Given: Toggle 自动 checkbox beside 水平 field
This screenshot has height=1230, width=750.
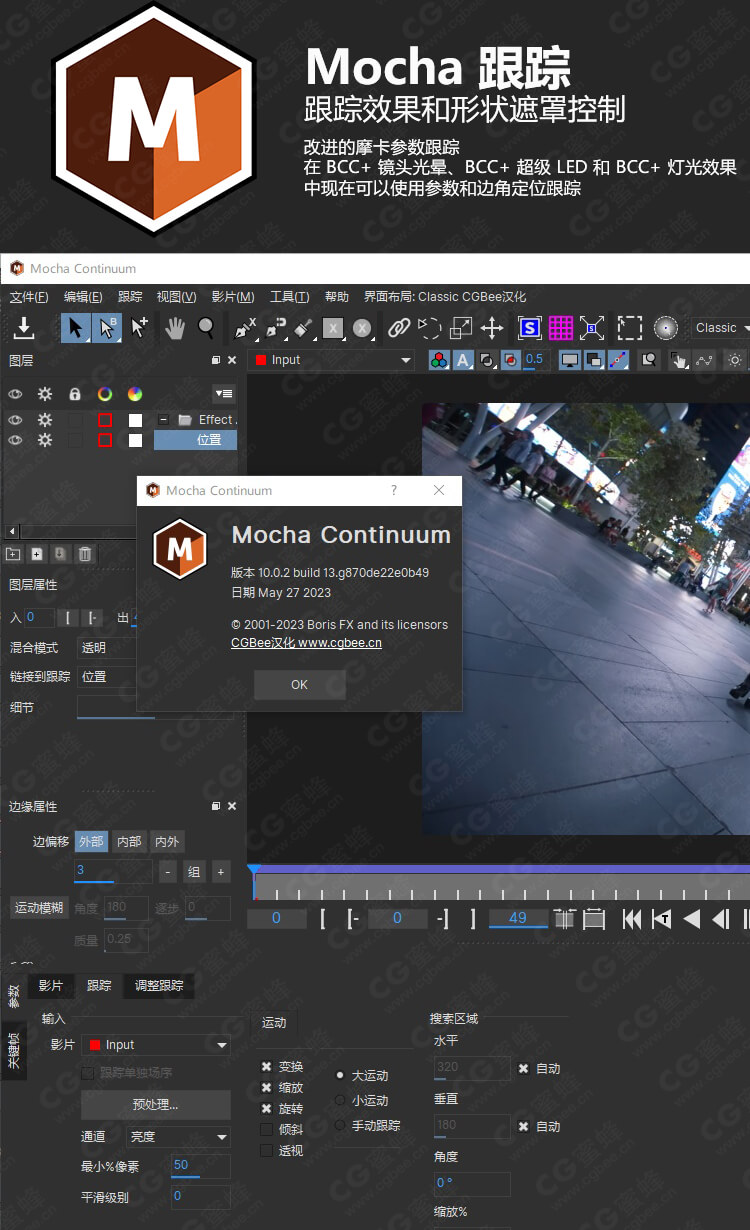Looking at the screenshot, I should click(x=523, y=1069).
